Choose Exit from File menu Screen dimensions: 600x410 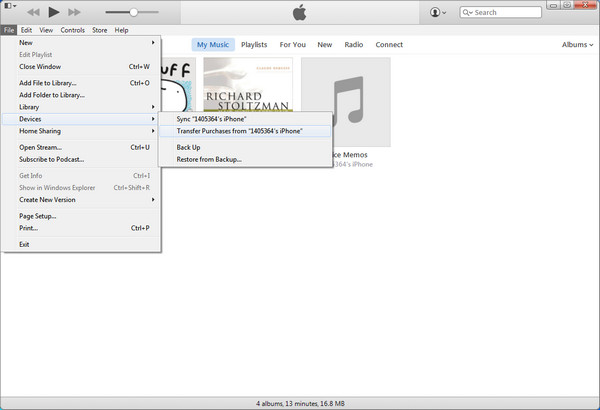point(81,244)
